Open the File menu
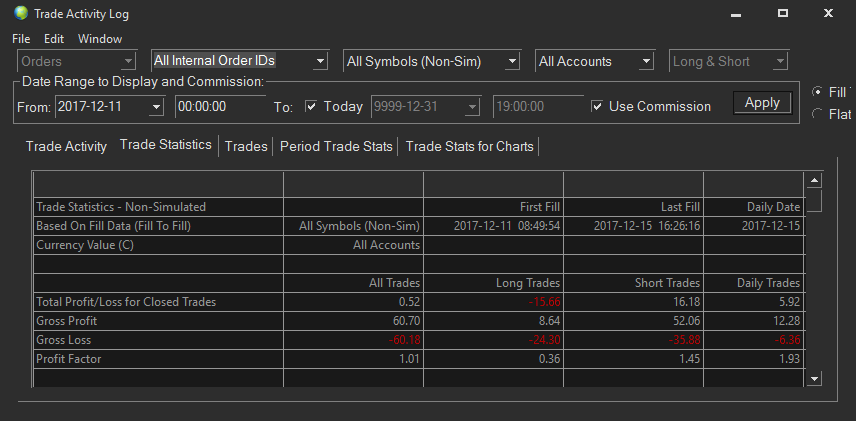 pyautogui.click(x=21, y=39)
